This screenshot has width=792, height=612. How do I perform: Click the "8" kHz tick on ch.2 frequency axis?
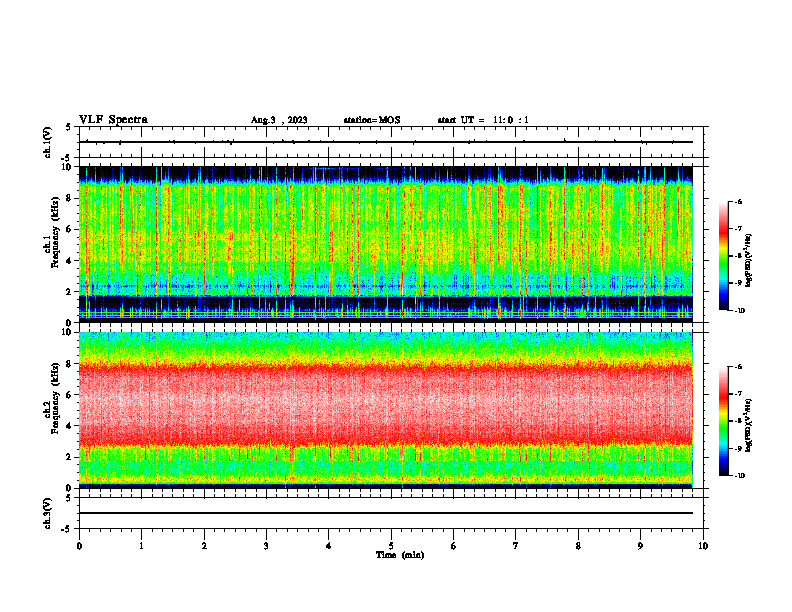(x=70, y=364)
